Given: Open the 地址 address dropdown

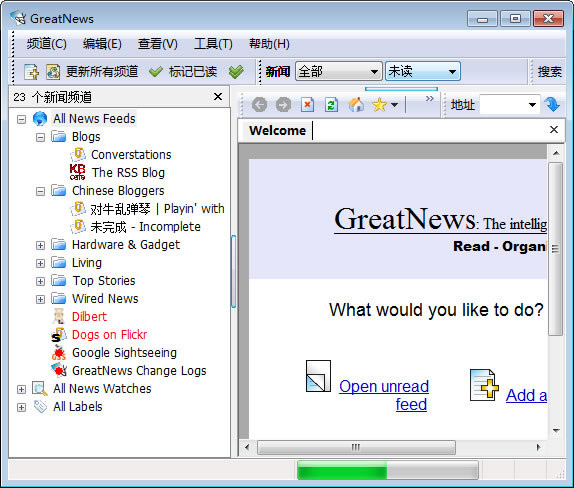Looking at the screenshot, I should coord(532,105).
